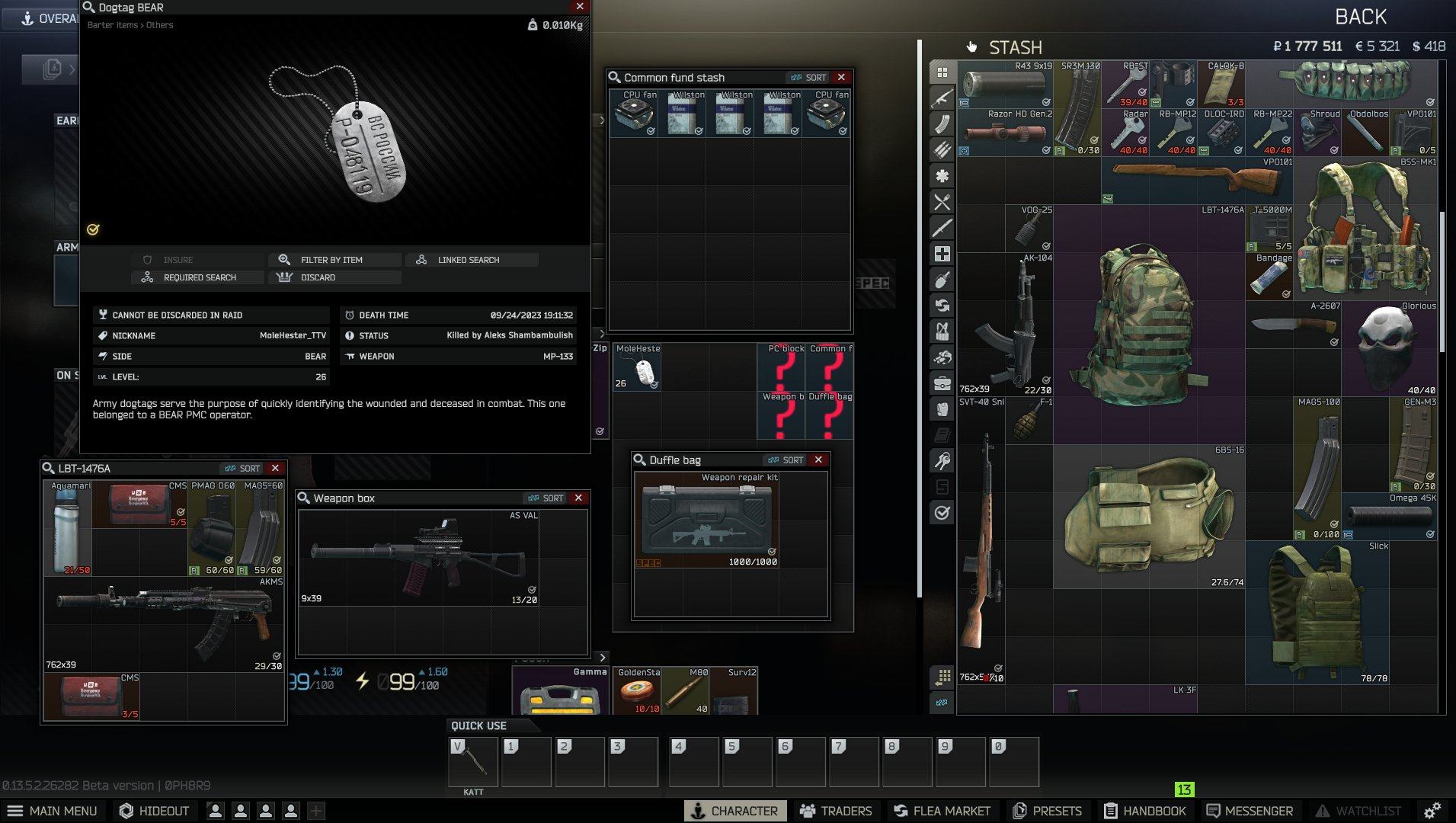
Task: Filter stash by backpacks icon
Action: tap(942, 409)
